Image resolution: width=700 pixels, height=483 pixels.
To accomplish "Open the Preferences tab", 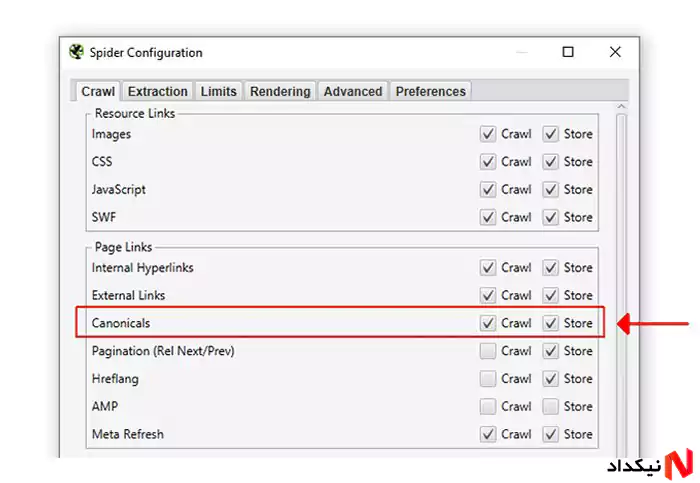I will pyautogui.click(x=430, y=92).
